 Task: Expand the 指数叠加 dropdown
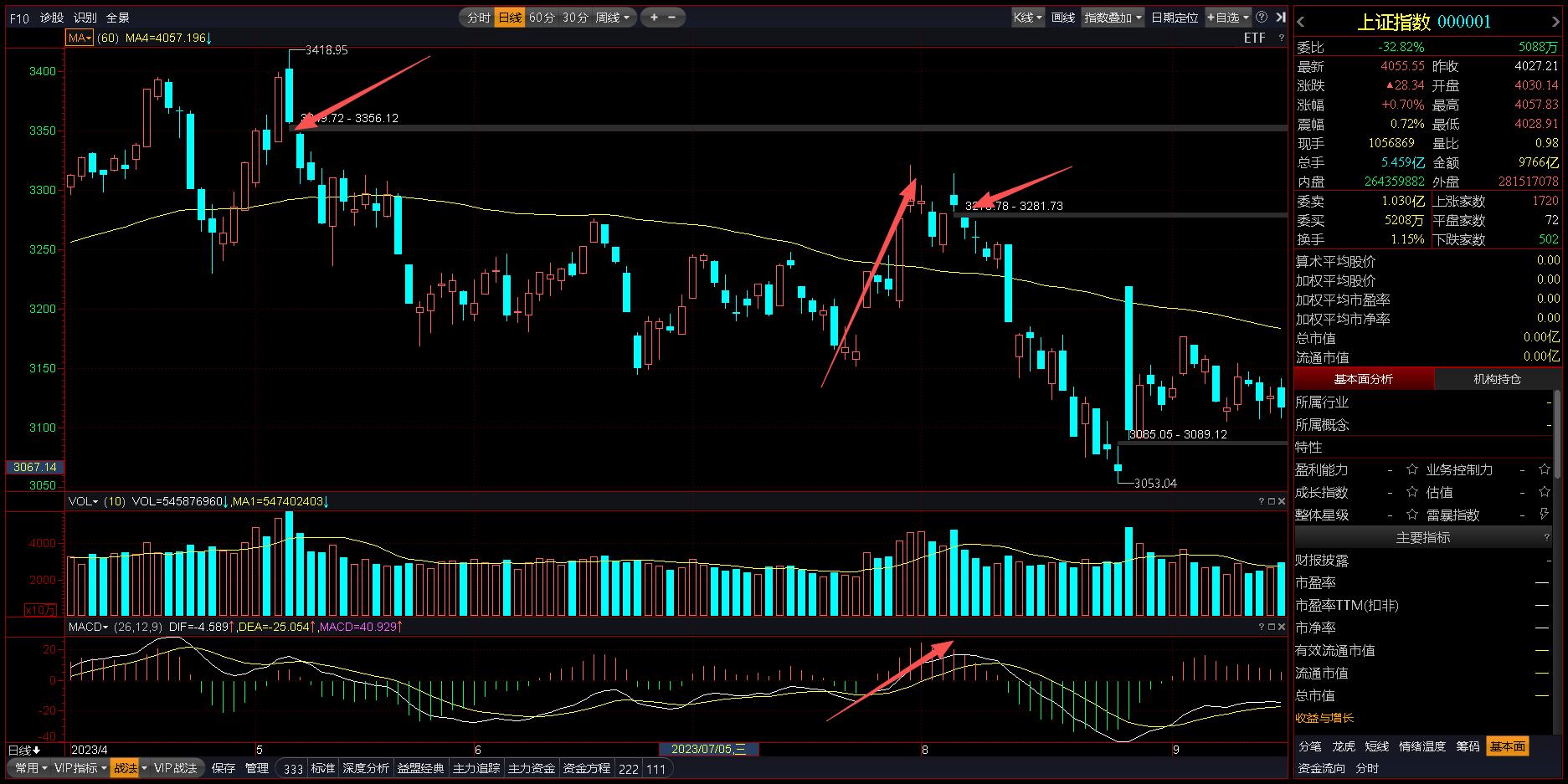tap(1113, 17)
